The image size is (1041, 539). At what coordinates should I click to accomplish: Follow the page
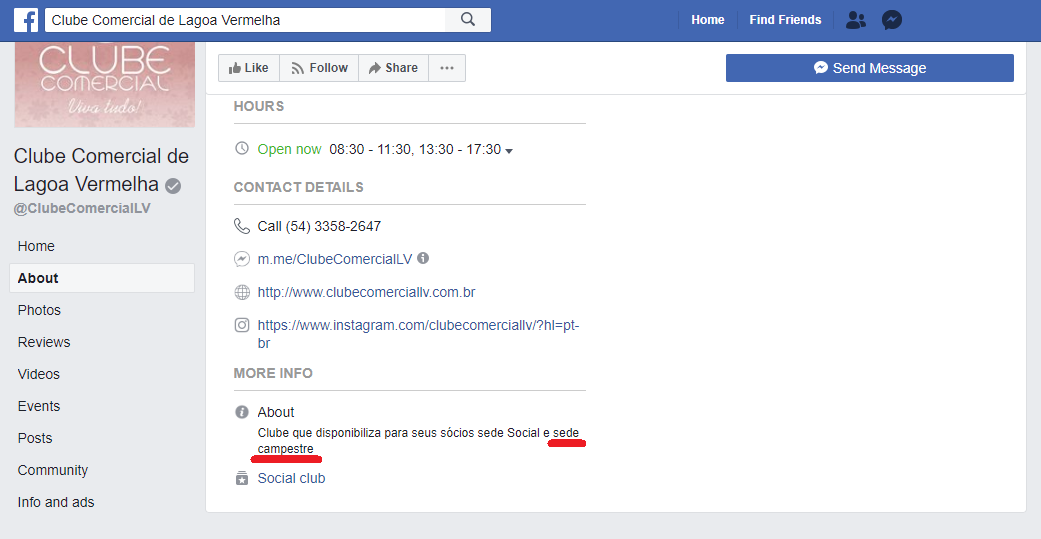pyautogui.click(x=319, y=68)
